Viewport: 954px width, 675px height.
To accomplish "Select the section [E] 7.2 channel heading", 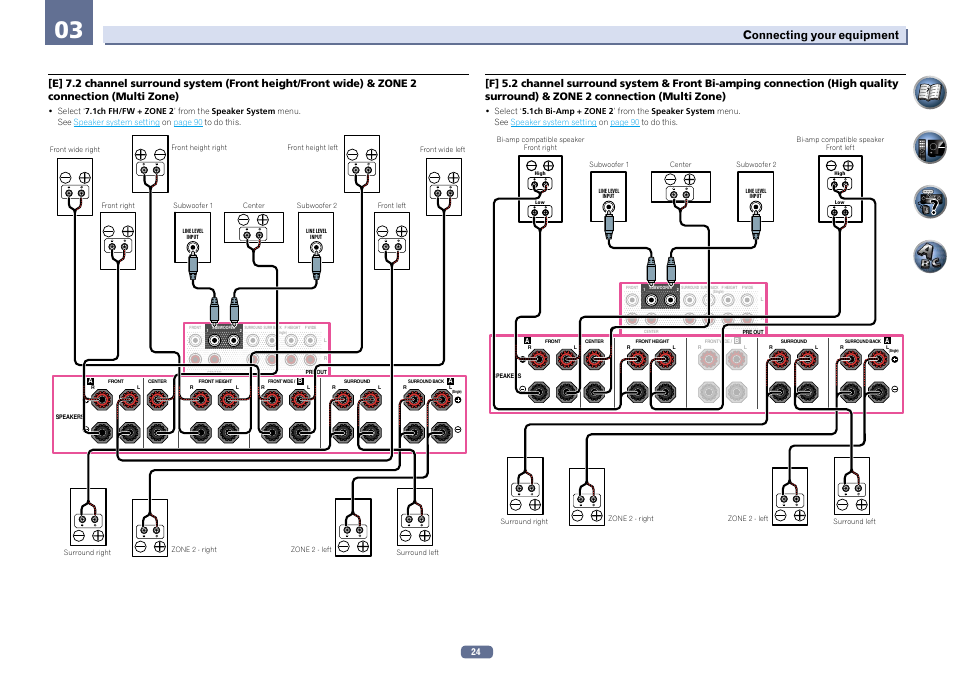I will click(x=232, y=89).
